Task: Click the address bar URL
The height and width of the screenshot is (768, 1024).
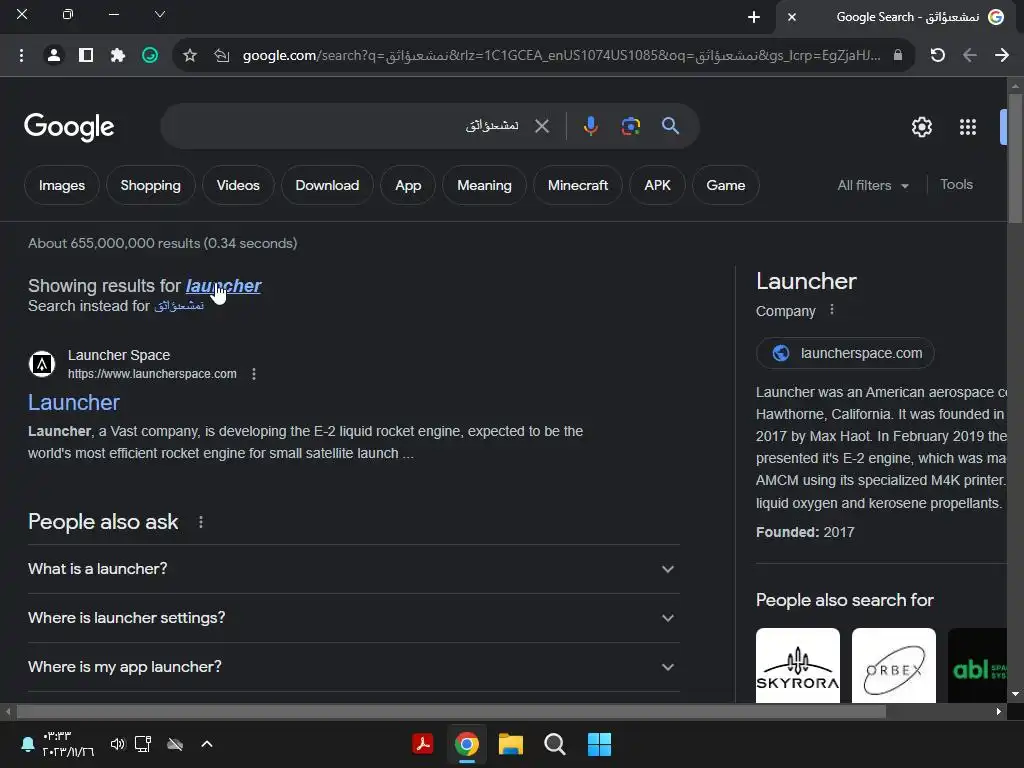Action: point(562,56)
